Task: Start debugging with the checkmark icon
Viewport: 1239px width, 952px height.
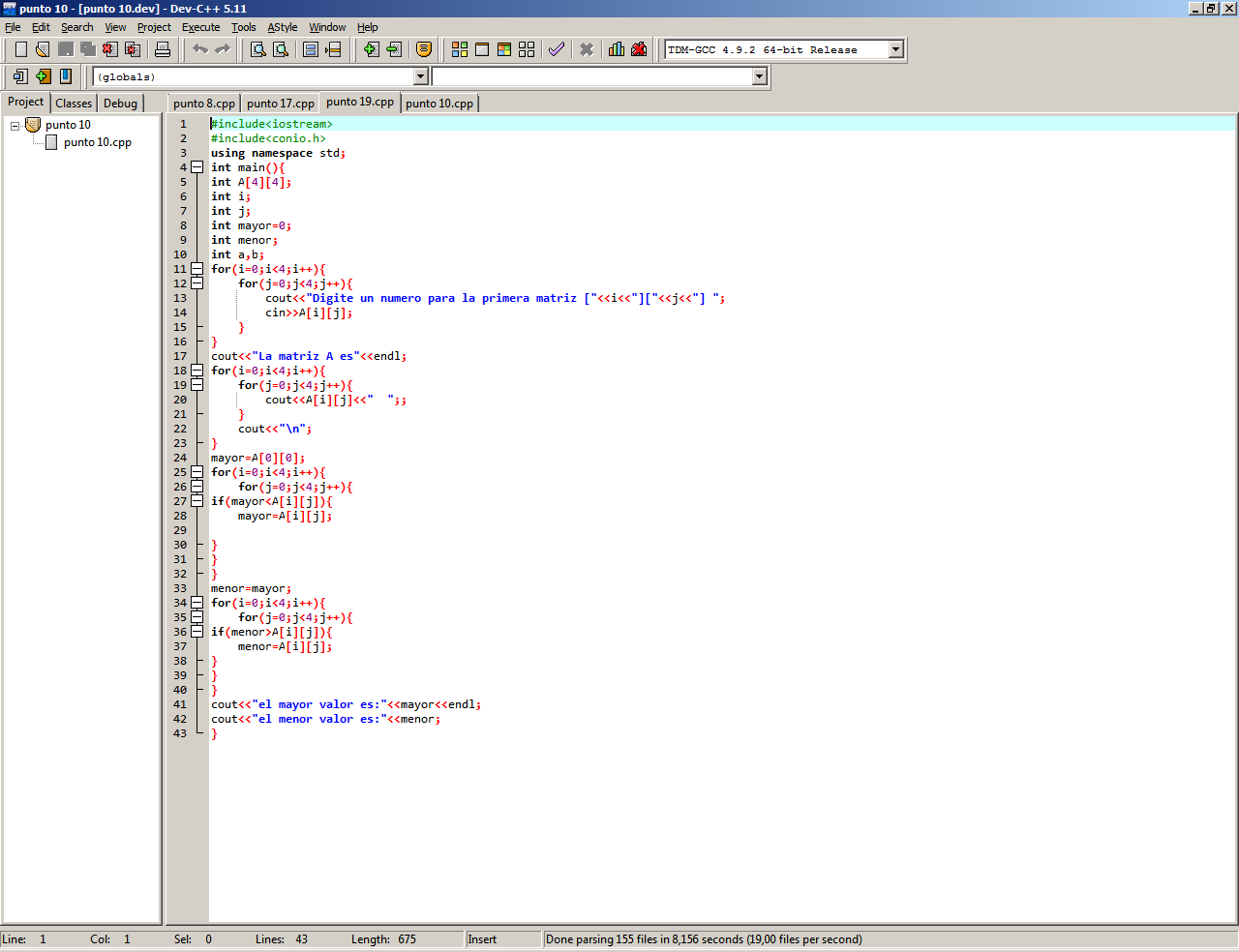Action: click(x=556, y=49)
